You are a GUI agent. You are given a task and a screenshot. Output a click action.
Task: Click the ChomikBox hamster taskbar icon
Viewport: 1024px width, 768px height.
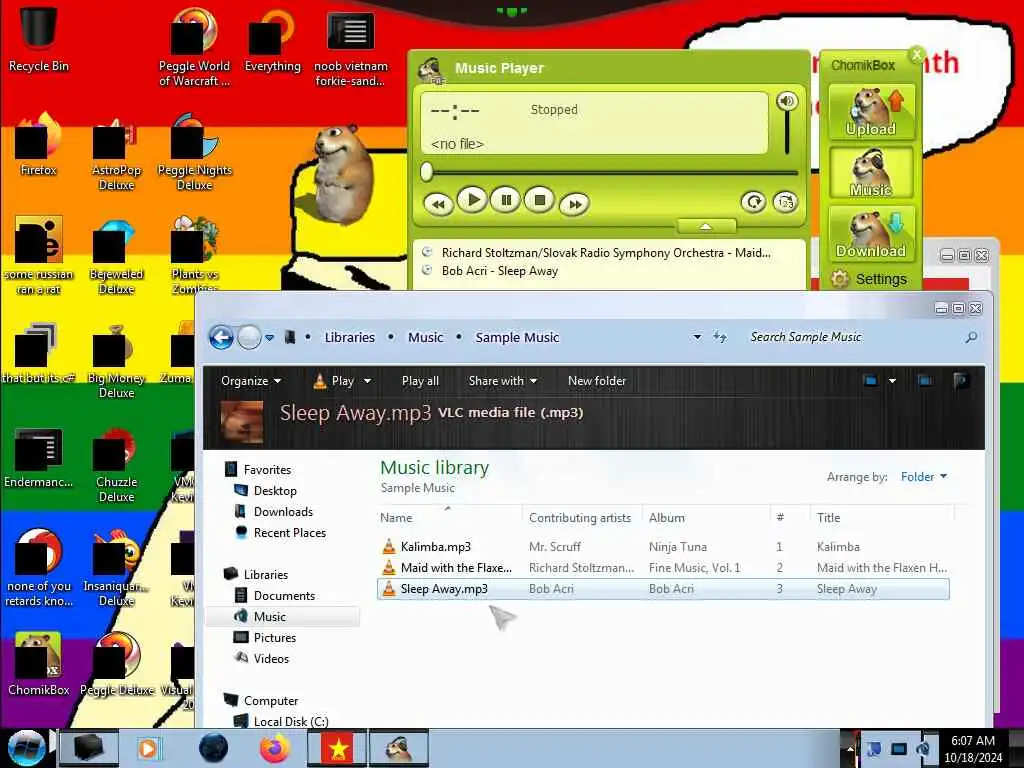click(x=399, y=748)
